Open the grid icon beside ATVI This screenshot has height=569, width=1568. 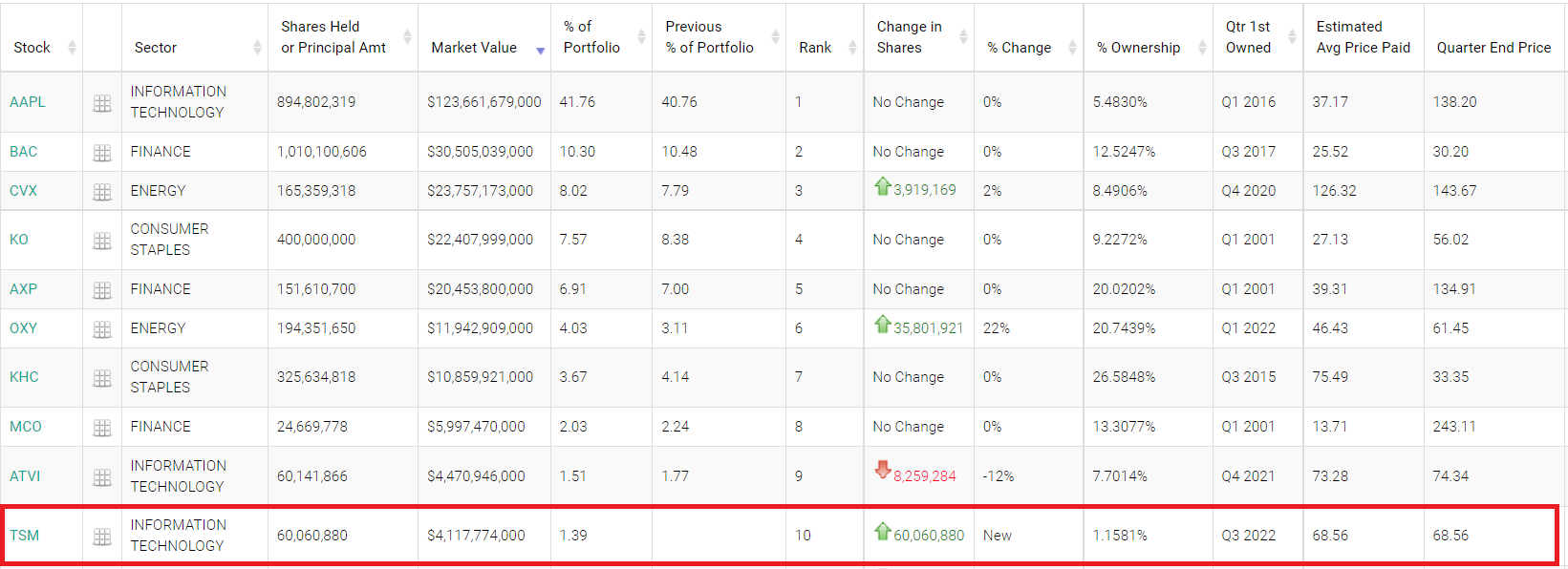(x=102, y=477)
